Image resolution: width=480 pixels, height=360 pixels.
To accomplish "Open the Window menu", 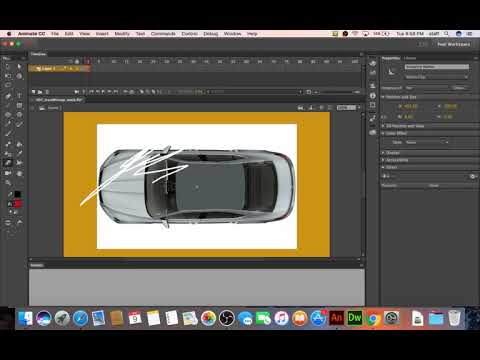I will click(232, 34).
